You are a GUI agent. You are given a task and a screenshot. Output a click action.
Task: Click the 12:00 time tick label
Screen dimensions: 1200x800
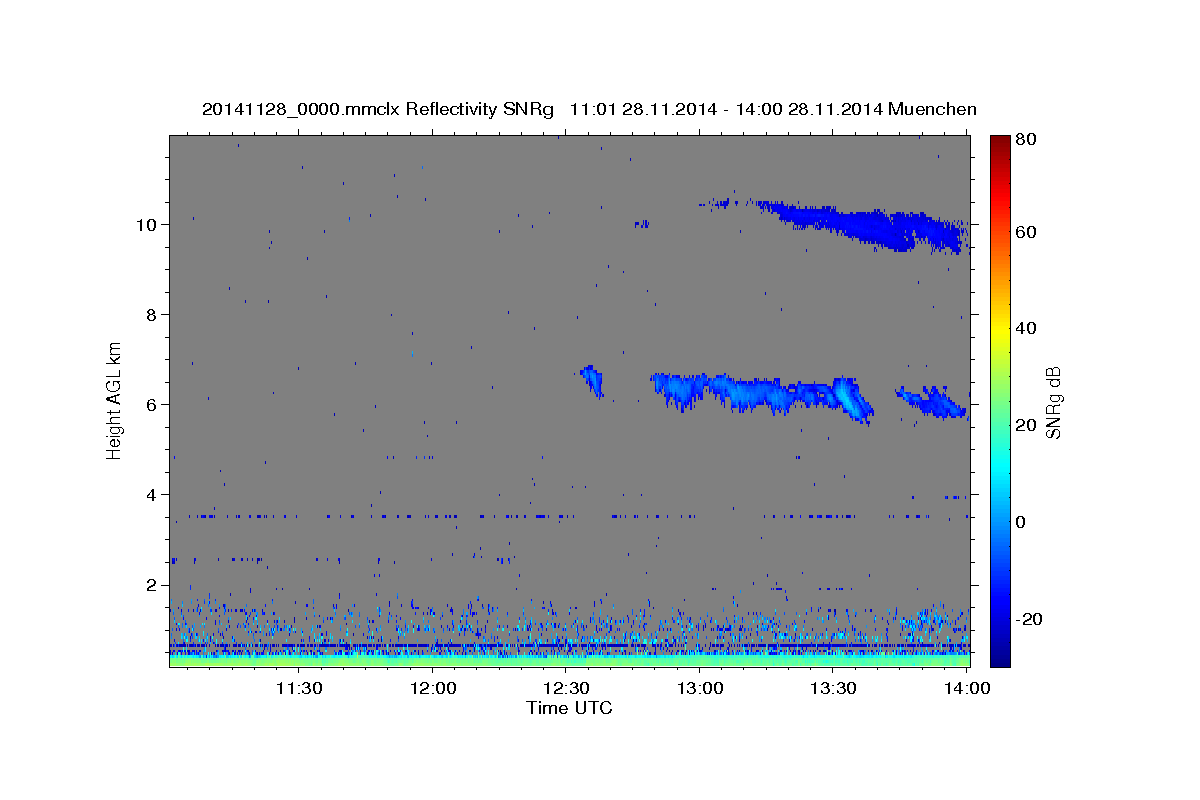(434, 688)
